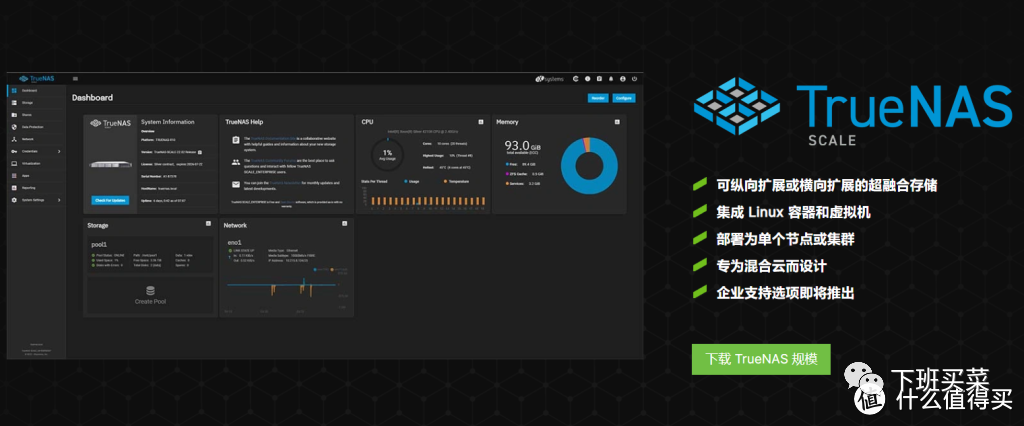Click the 93.0 GiB memory value

tap(520, 144)
